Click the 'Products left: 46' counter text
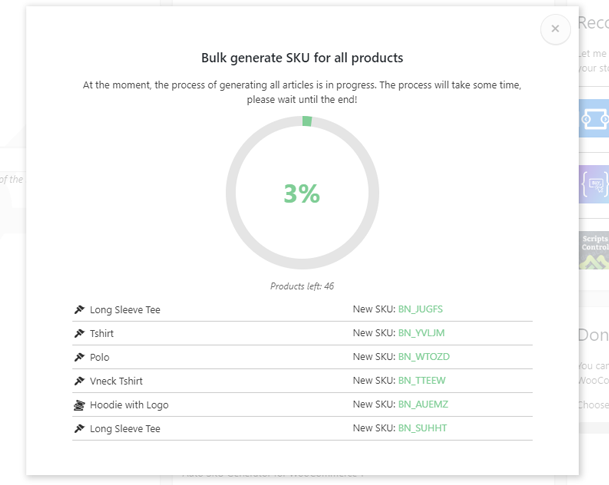609x485 pixels. 302,286
